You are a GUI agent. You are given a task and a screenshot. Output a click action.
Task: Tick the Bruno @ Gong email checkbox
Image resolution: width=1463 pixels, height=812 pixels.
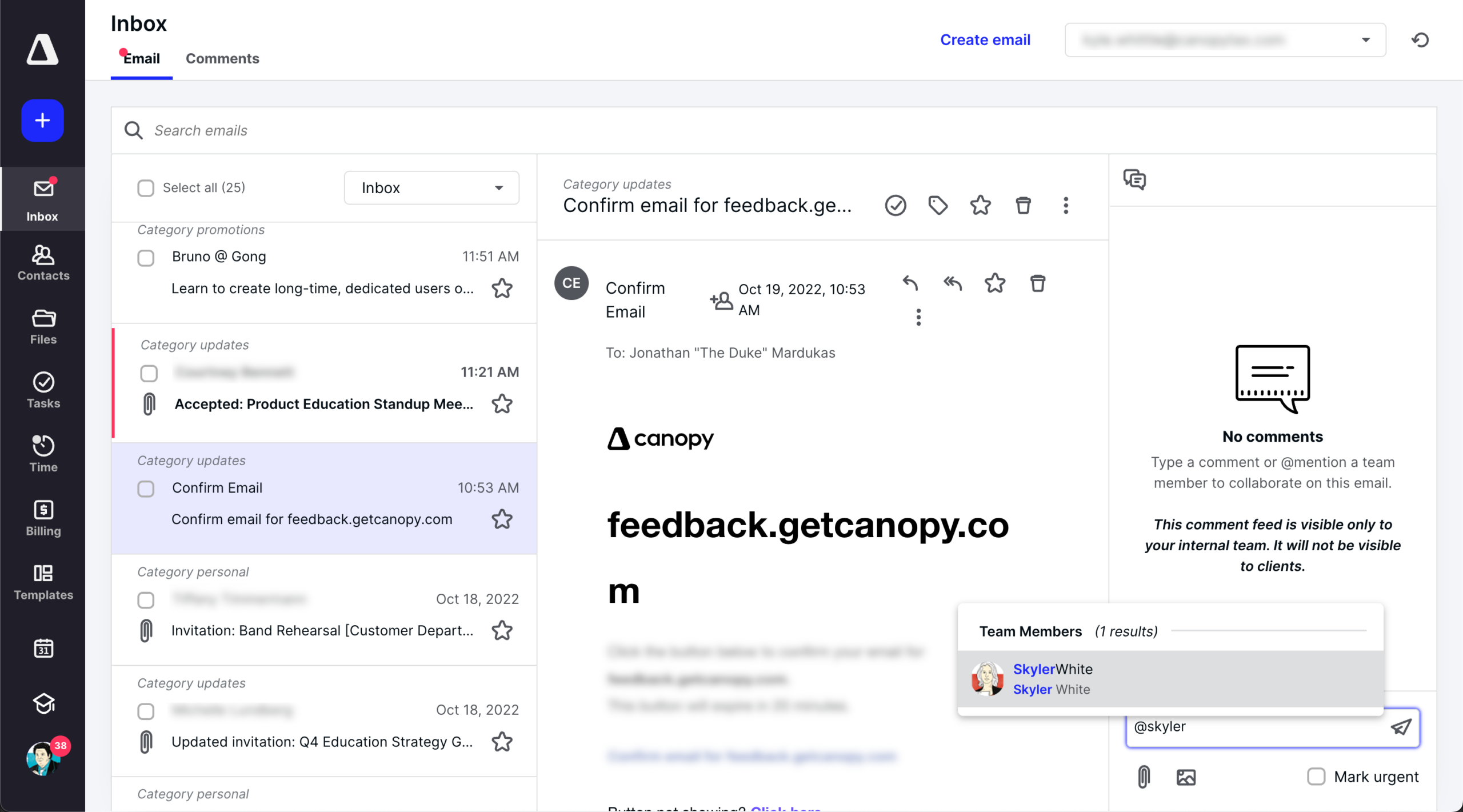[146, 258]
